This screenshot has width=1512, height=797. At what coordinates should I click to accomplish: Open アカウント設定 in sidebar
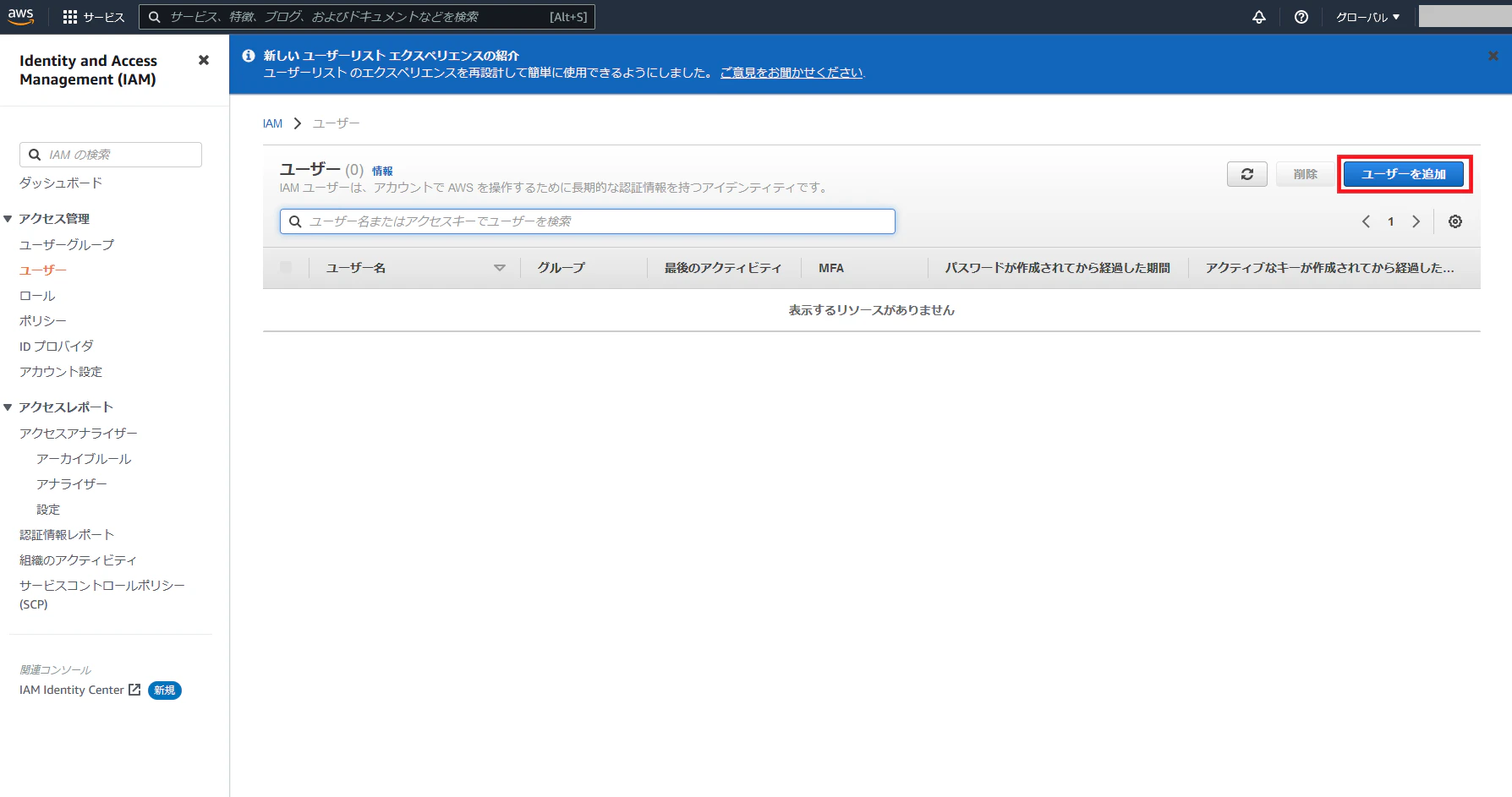61,372
